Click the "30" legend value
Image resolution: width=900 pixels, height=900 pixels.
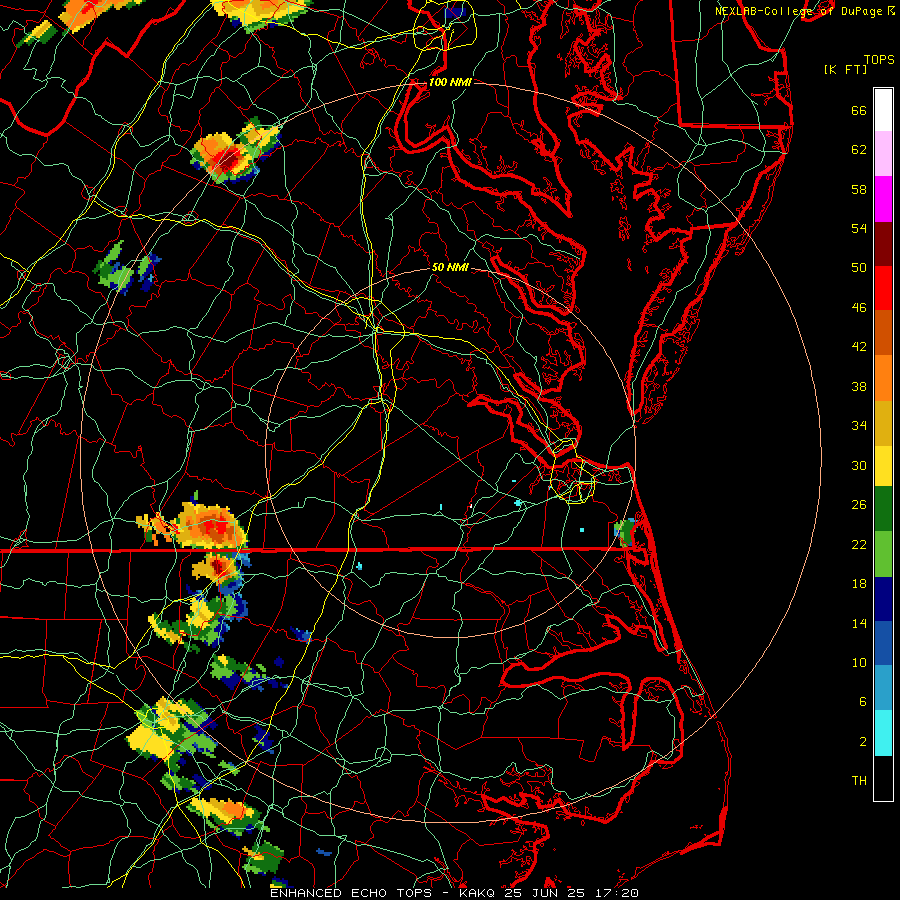tap(859, 465)
